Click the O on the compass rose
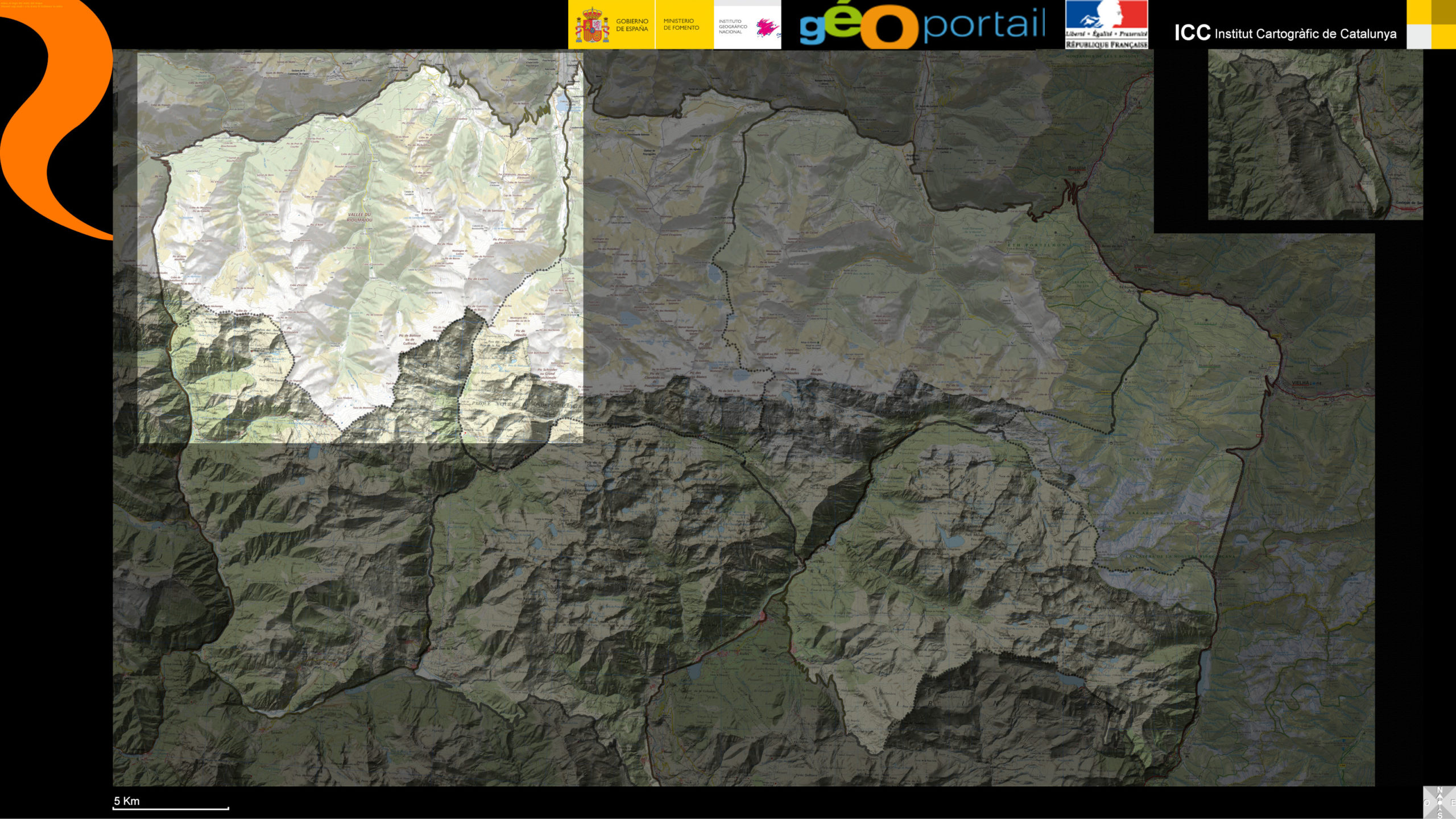Image resolution: width=1456 pixels, height=819 pixels. click(1427, 803)
